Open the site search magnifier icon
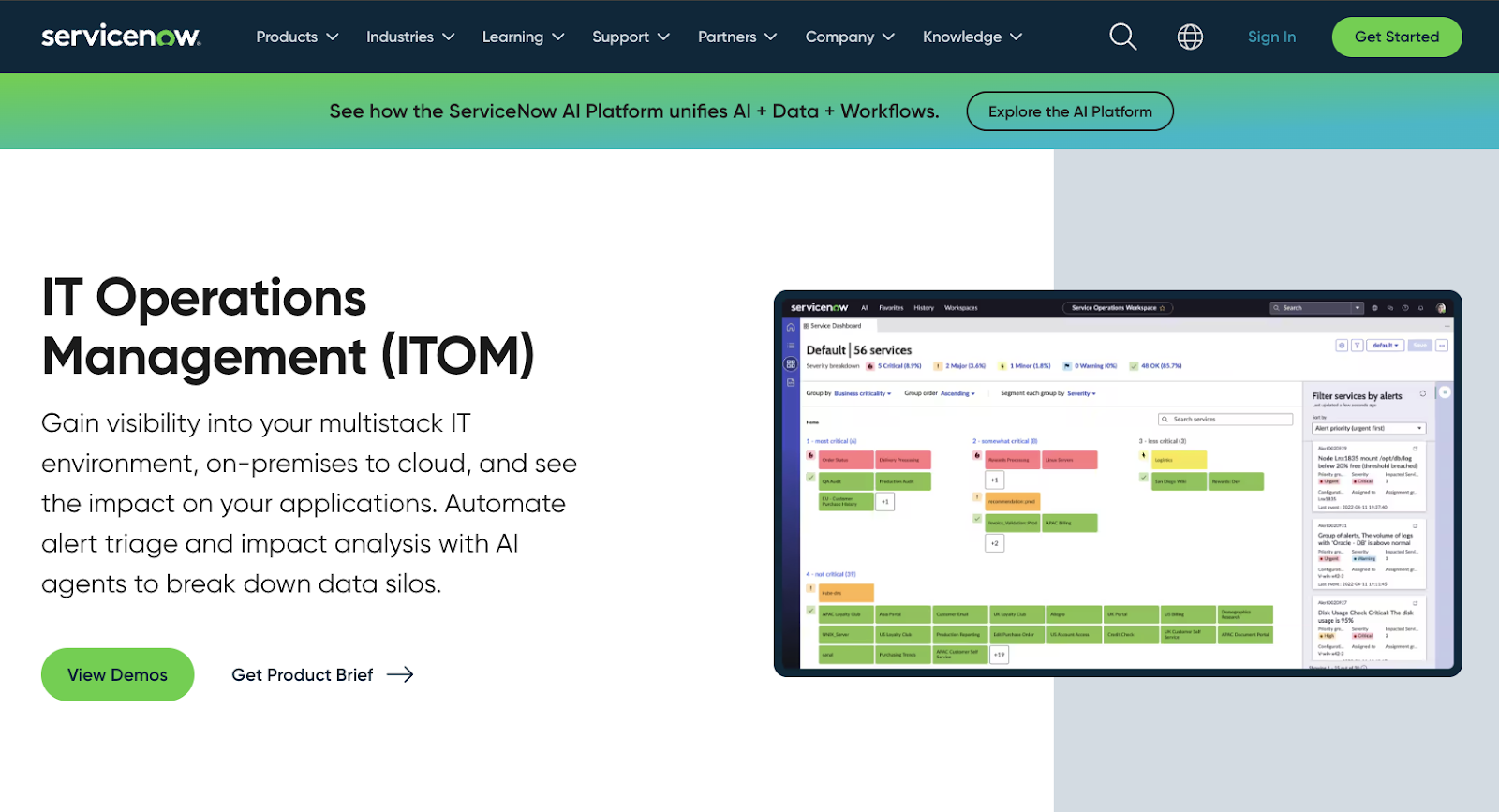1499x812 pixels. click(x=1122, y=37)
